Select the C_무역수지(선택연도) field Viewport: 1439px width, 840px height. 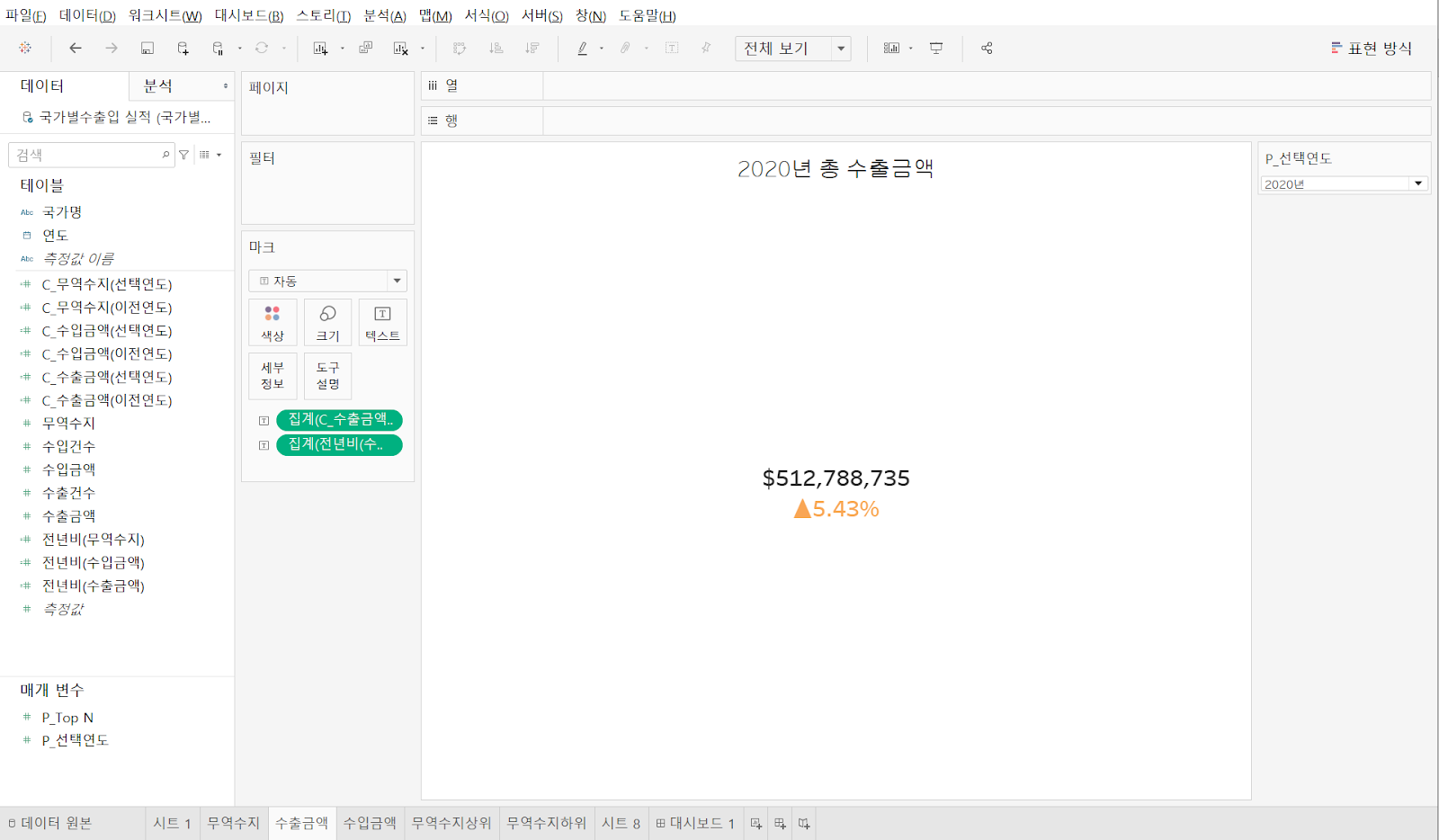(107, 284)
